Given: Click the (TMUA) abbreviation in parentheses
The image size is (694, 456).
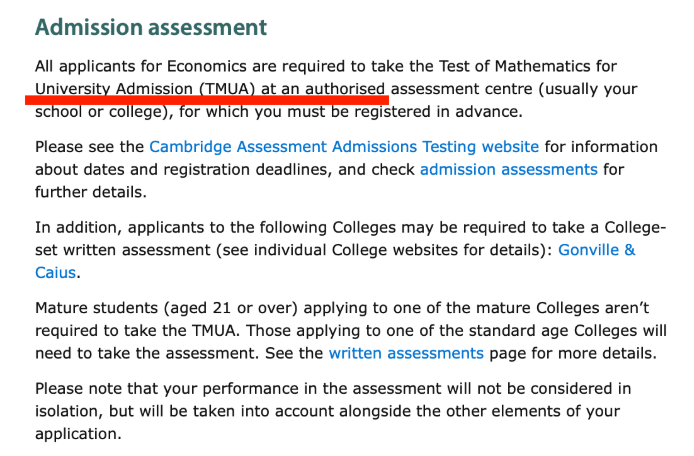Looking at the screenshot, I should pyautogui.click(x=227, y=89).
